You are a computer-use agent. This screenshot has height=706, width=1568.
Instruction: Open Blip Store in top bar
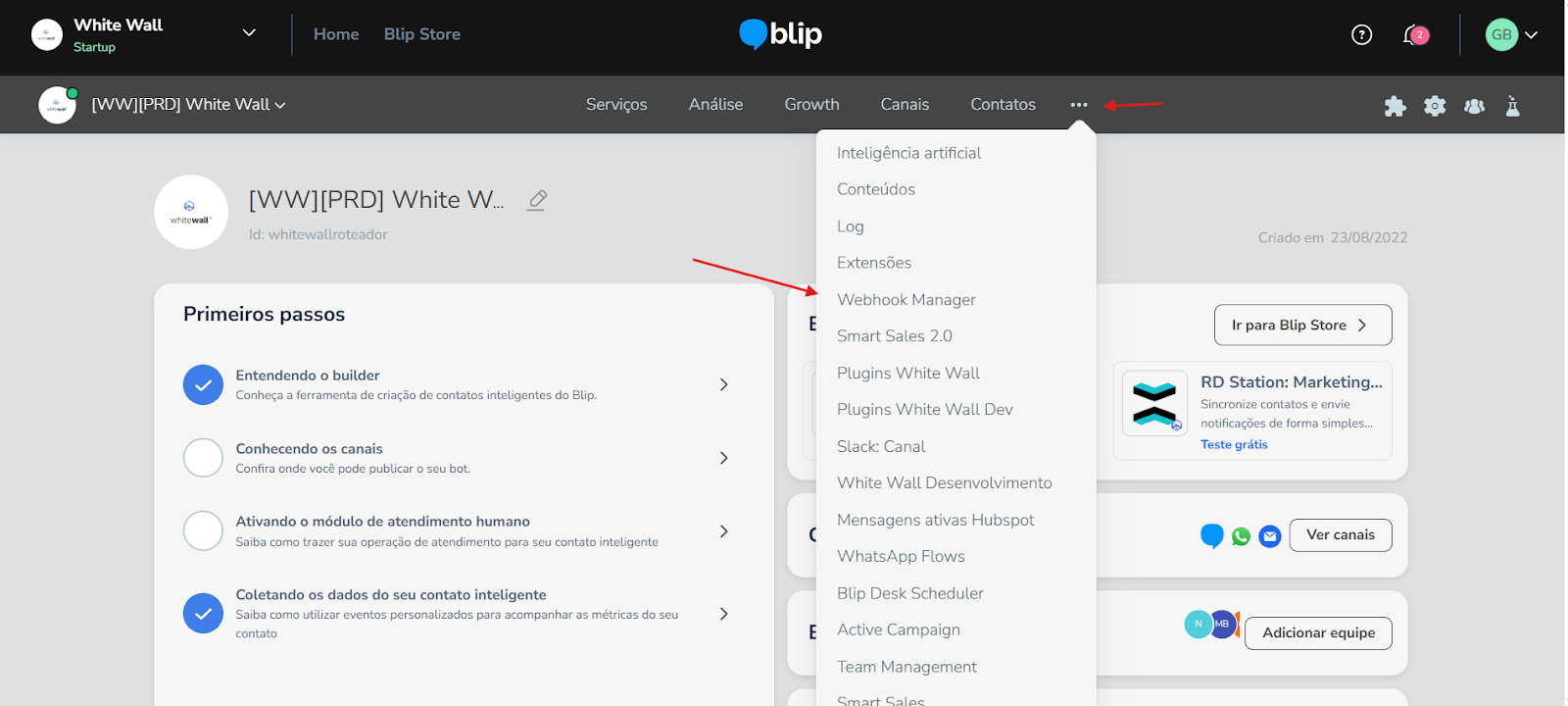[x=422, y=34]
